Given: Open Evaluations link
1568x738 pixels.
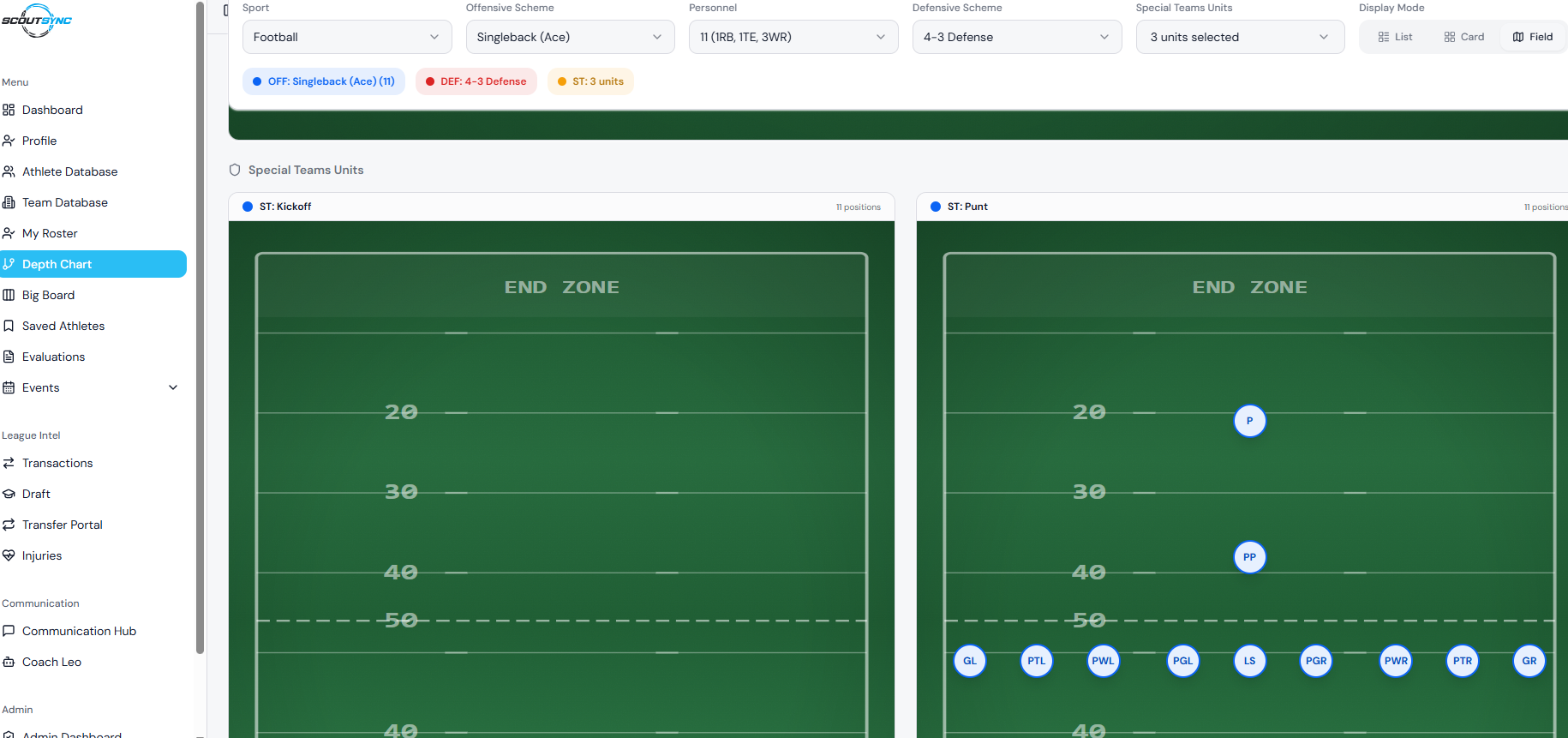Looking at the screenshot, I should click(x=93, y=357).
